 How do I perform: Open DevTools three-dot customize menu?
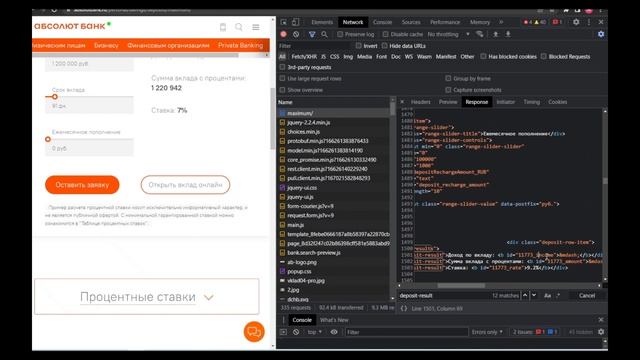(589, 22)
